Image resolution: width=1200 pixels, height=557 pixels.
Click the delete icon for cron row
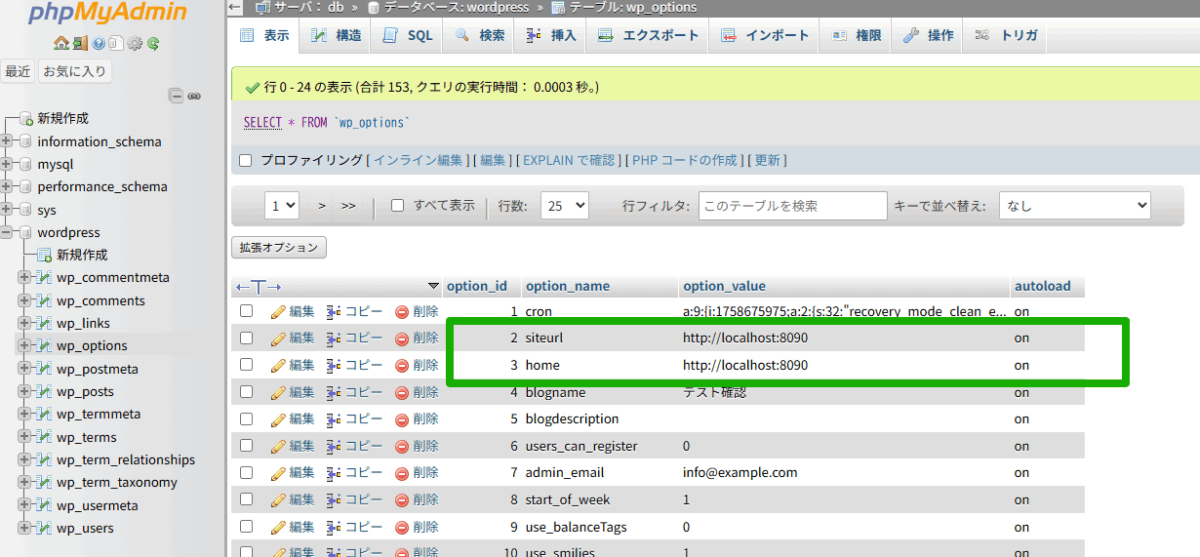coord(402,312)
